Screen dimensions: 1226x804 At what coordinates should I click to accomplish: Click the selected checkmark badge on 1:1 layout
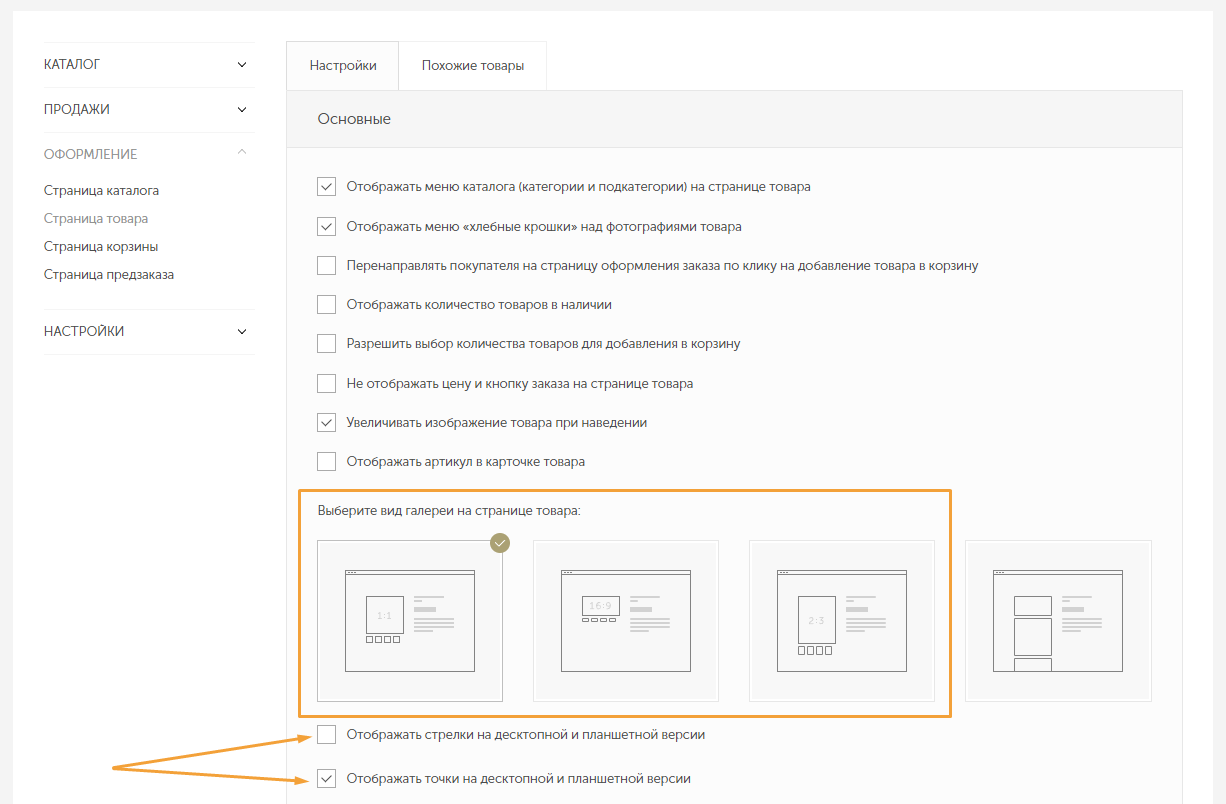pos(500,543)
